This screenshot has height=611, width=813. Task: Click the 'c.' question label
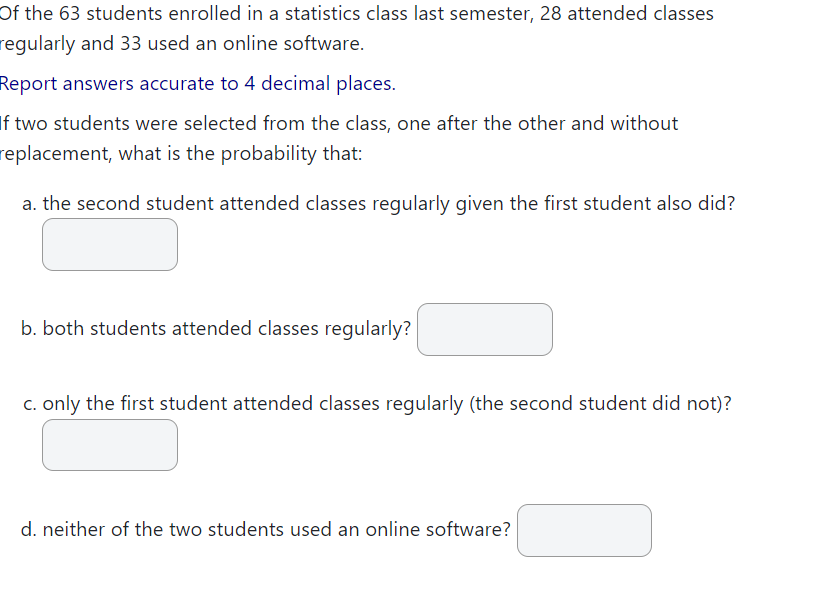click(x=30, y=404)
